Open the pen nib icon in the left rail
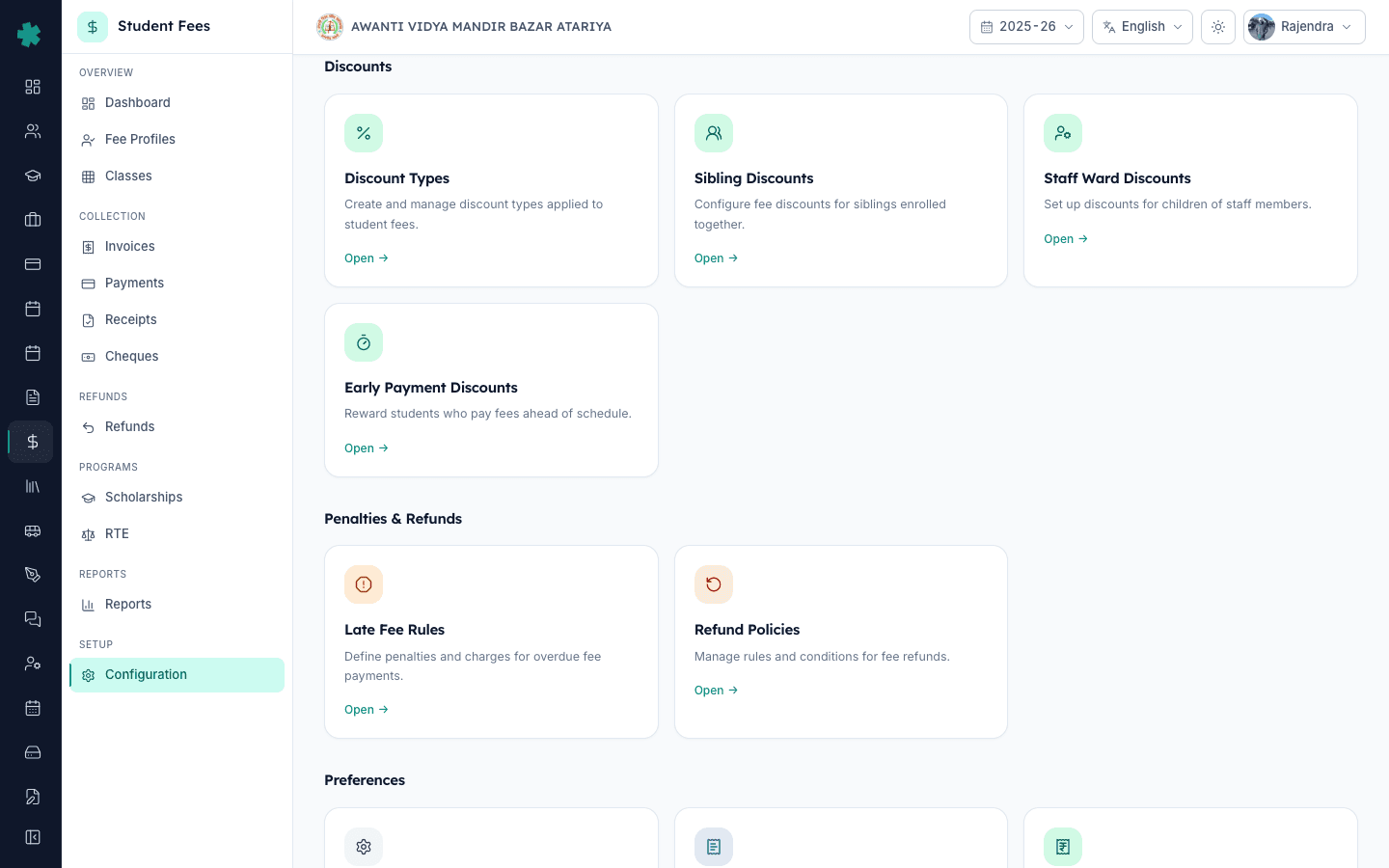Viewport: 1389px width, 868px height. [x=33, y=575]
